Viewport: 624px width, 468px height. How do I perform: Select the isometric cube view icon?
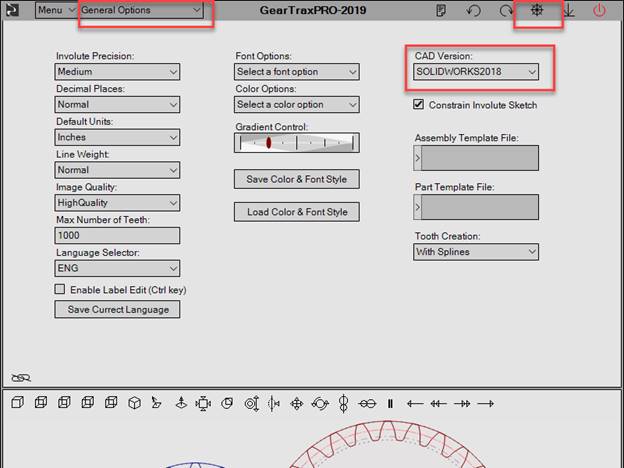coord(135,403)
